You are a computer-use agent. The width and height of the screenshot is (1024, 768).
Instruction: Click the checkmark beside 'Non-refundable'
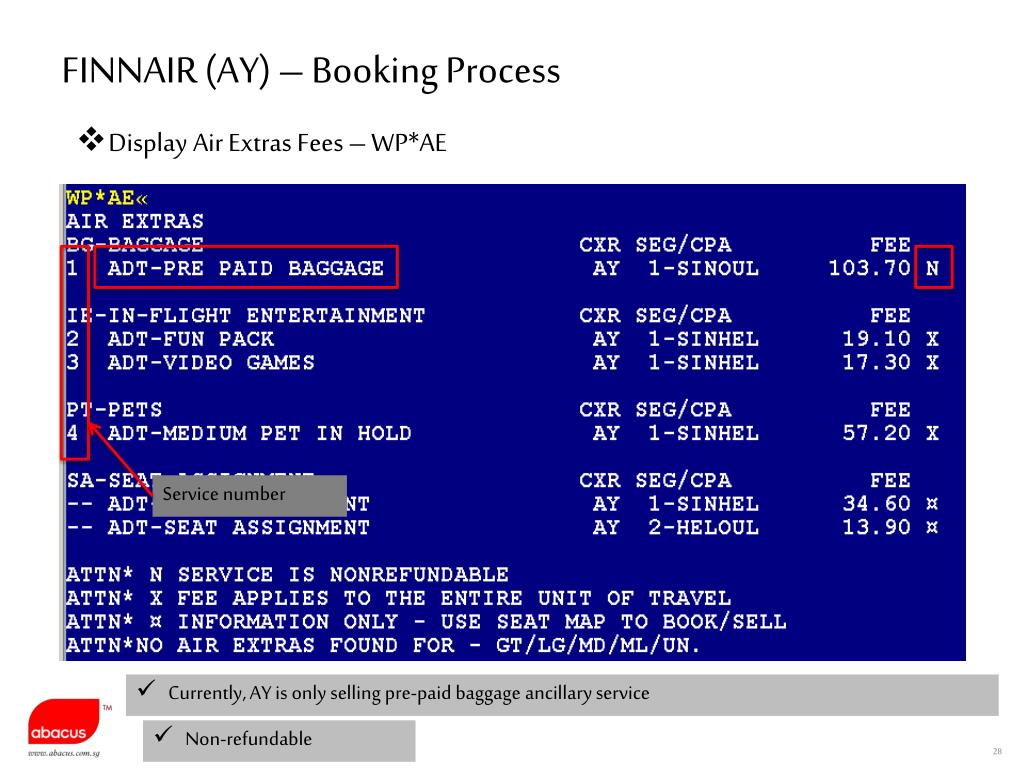(x=163, y=734)
